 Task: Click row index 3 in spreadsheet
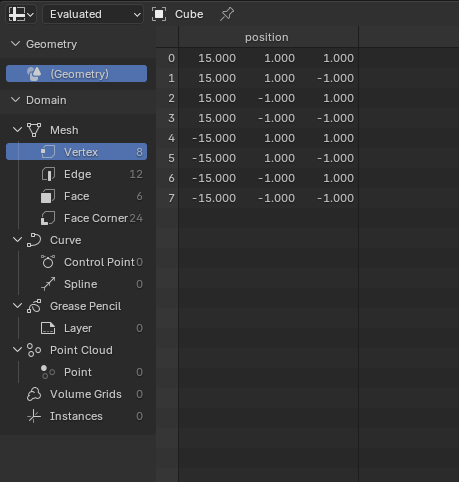171,118
